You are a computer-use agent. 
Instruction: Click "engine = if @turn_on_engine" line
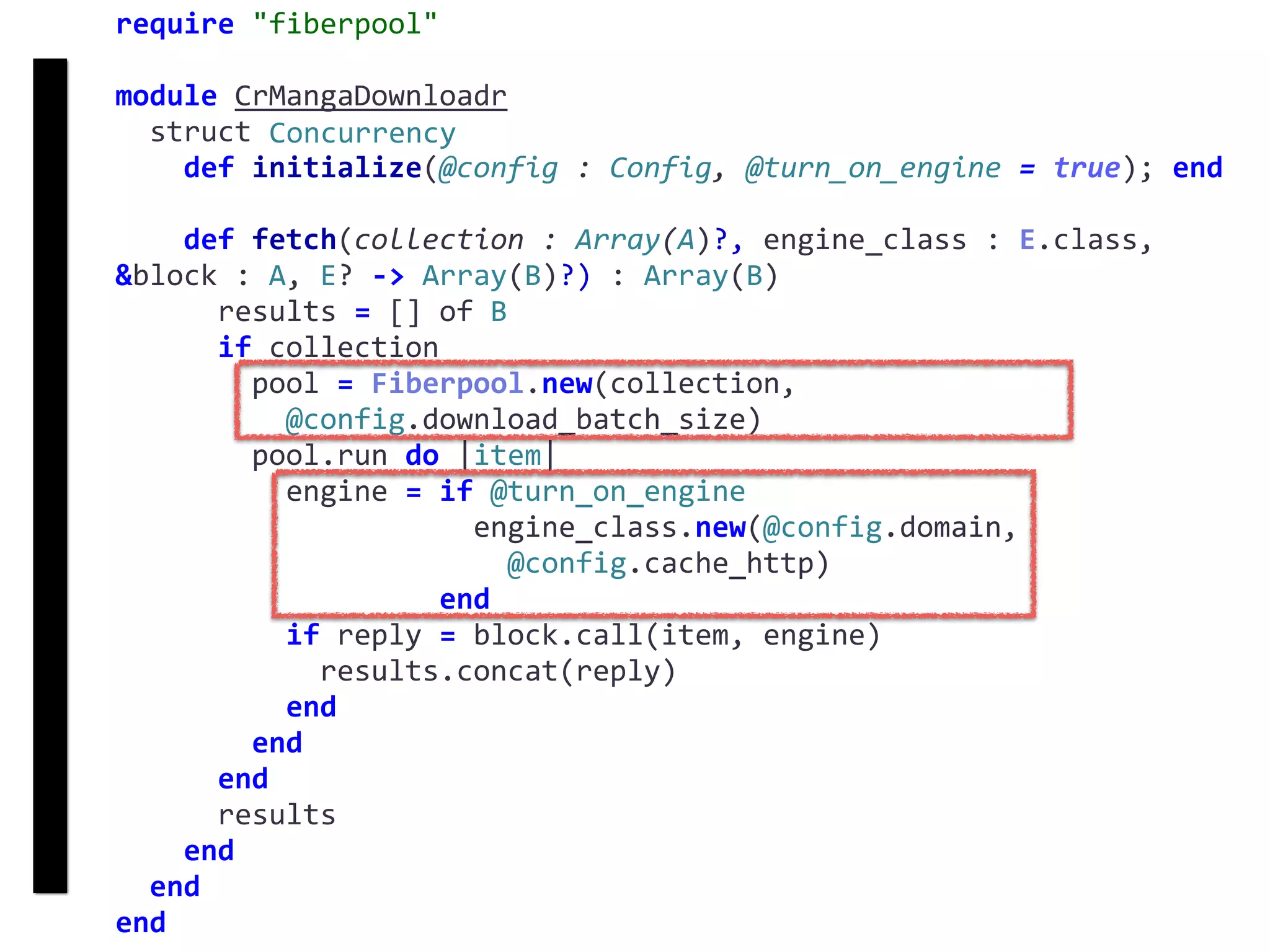tap(515, 492)
